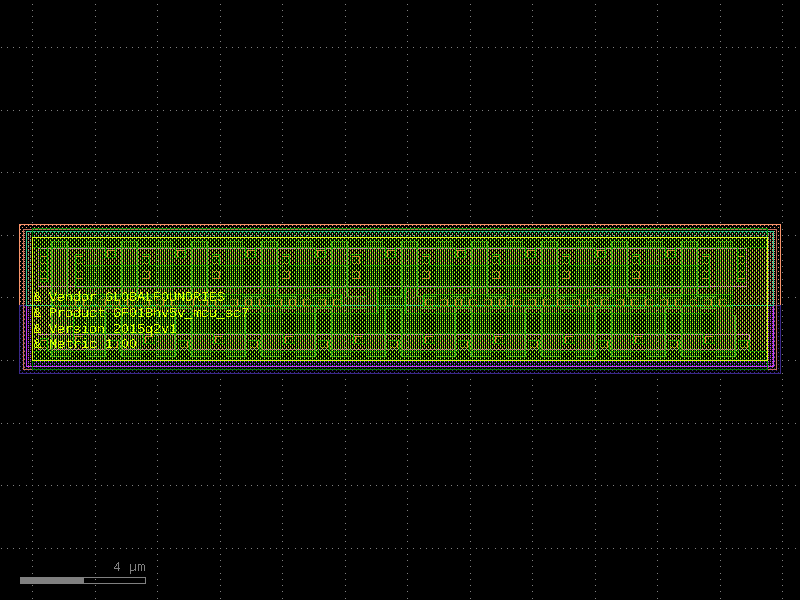Select the '& Product GF018hv5v_mcu_sc7' label
The height and width of the screenshot is (600, 800).
[x=141, y=312]
